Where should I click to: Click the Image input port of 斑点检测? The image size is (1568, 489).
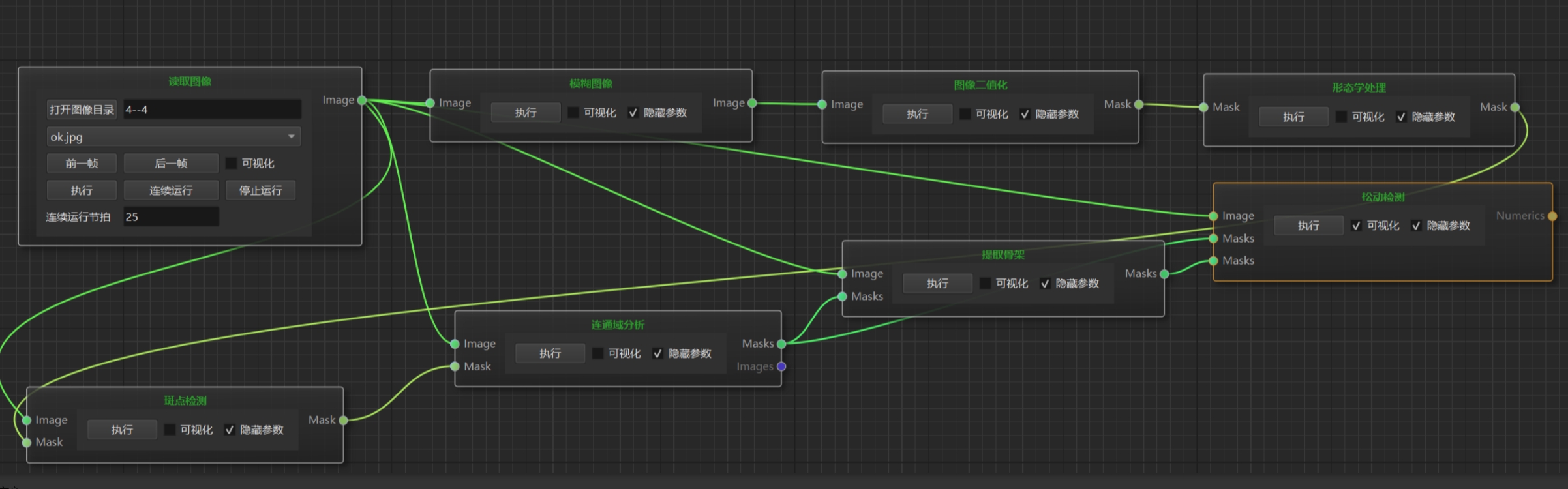27,421
